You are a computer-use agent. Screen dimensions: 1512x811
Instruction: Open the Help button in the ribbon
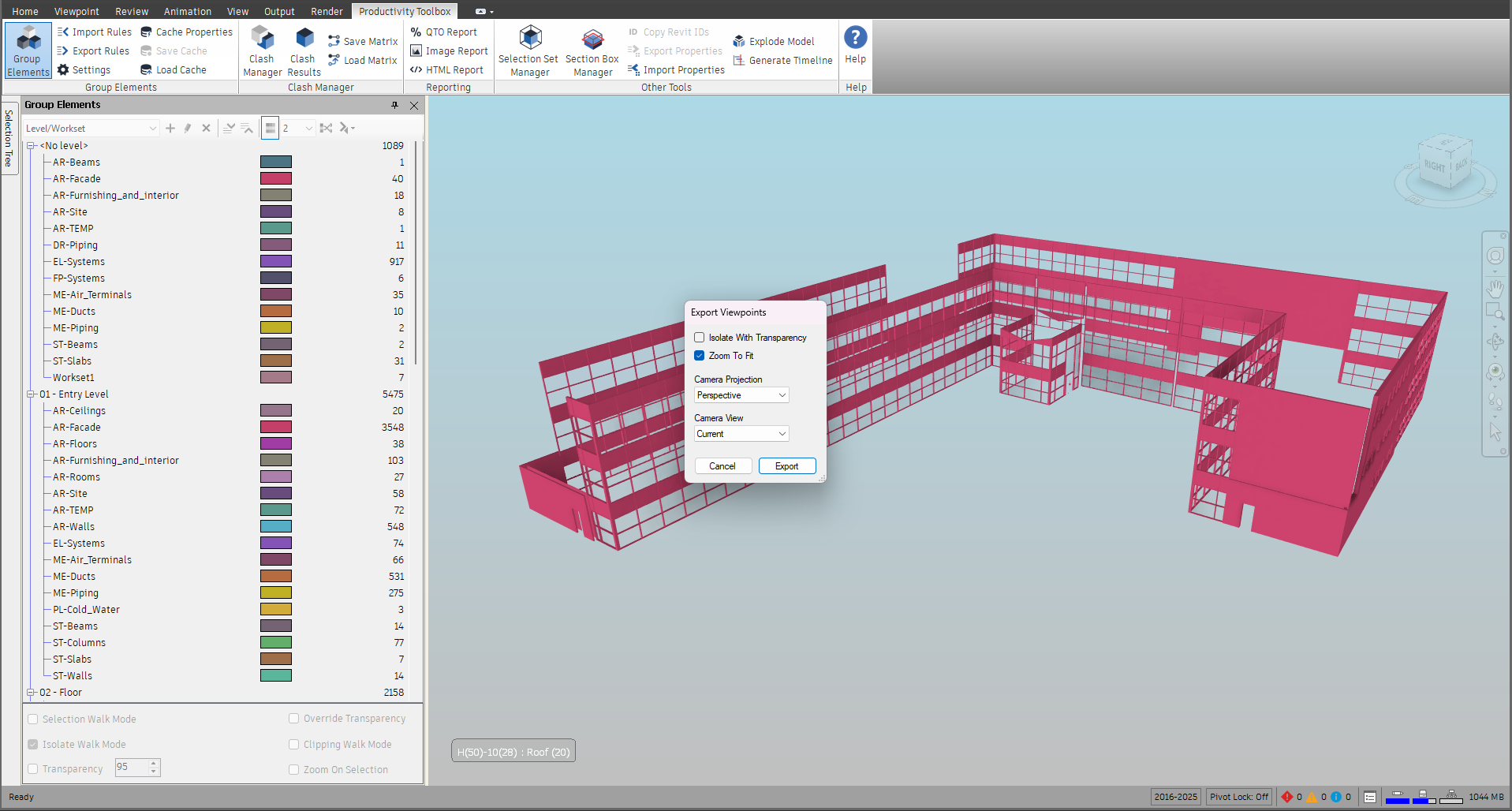click(855, 44)
